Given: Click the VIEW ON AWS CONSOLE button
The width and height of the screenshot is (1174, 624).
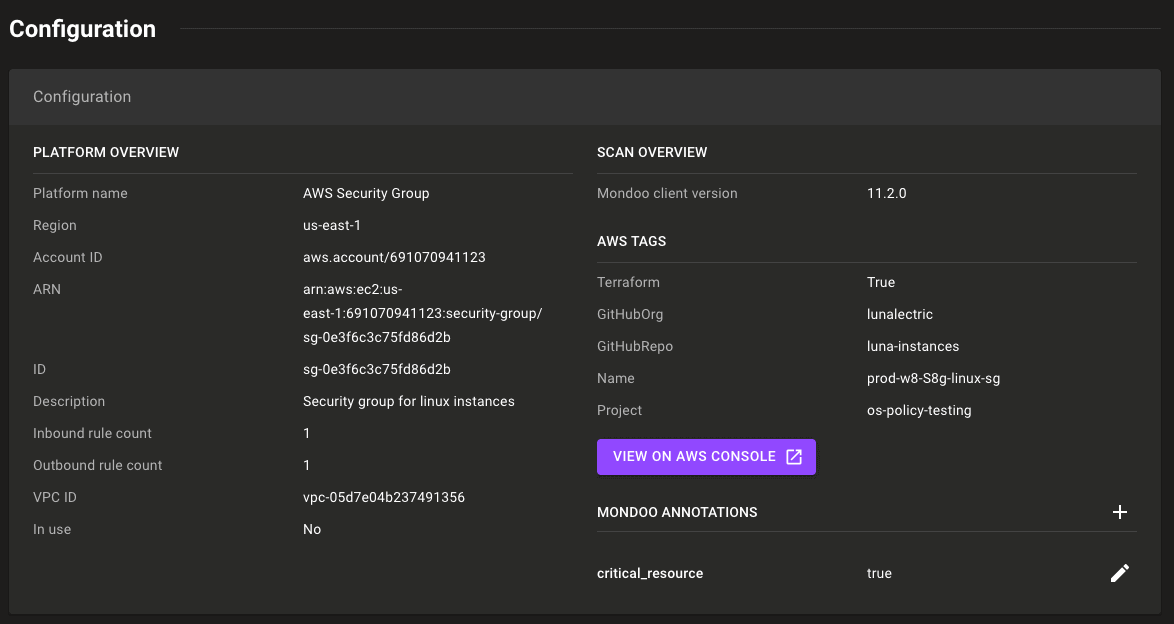Looking at the screenshot, I should point(695,455).
